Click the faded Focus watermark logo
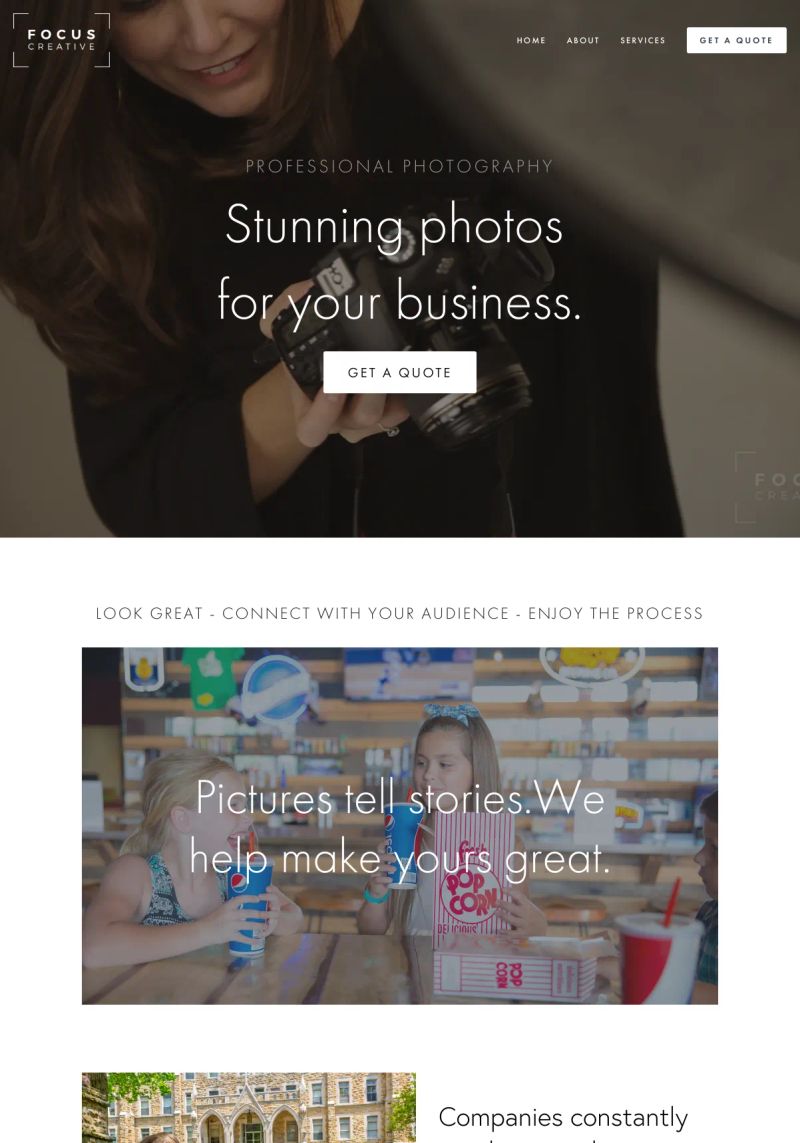 point(767,487)
